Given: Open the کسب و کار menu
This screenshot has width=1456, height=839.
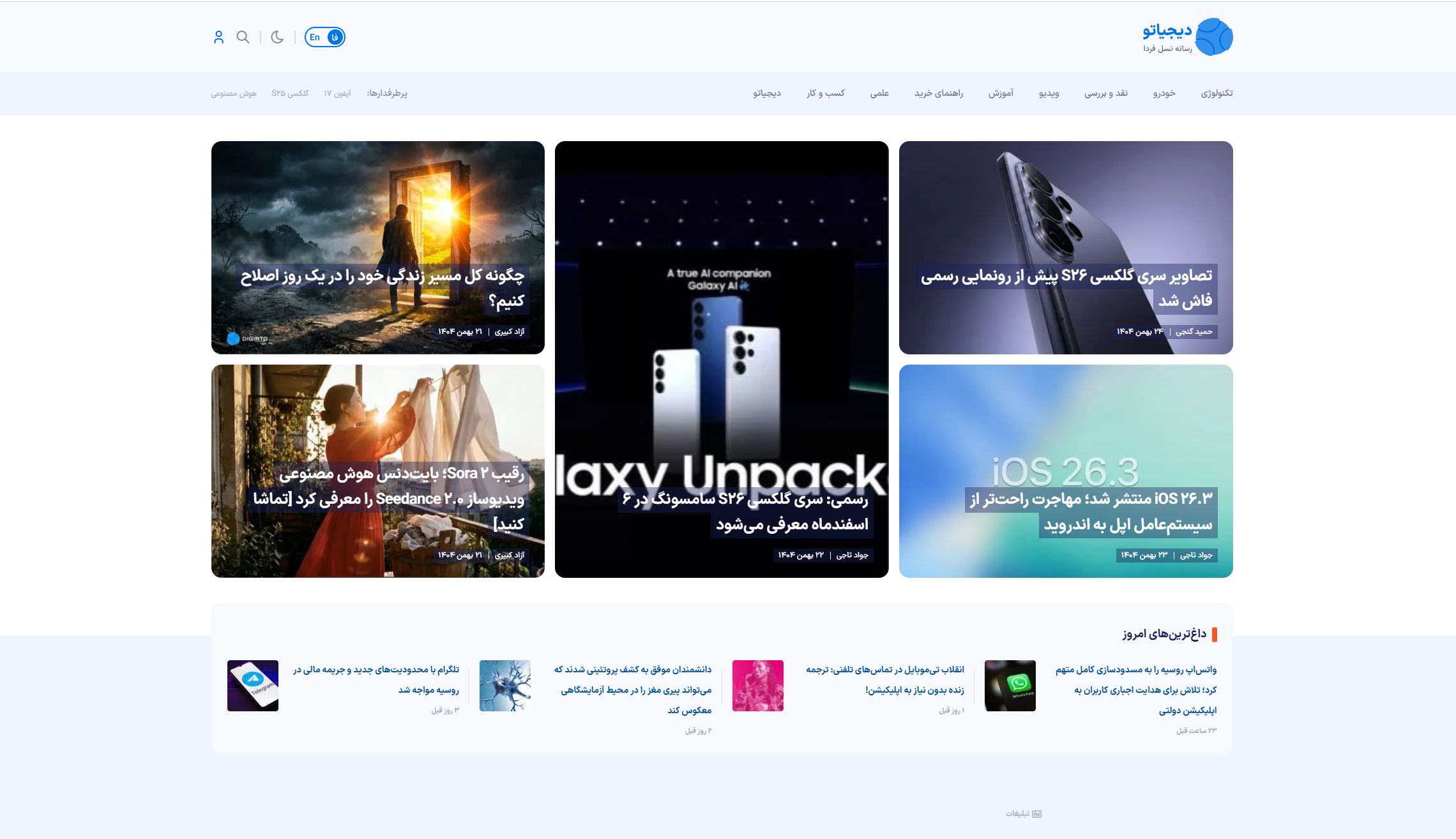Looking at the screenshot, I should coord(825,93).
